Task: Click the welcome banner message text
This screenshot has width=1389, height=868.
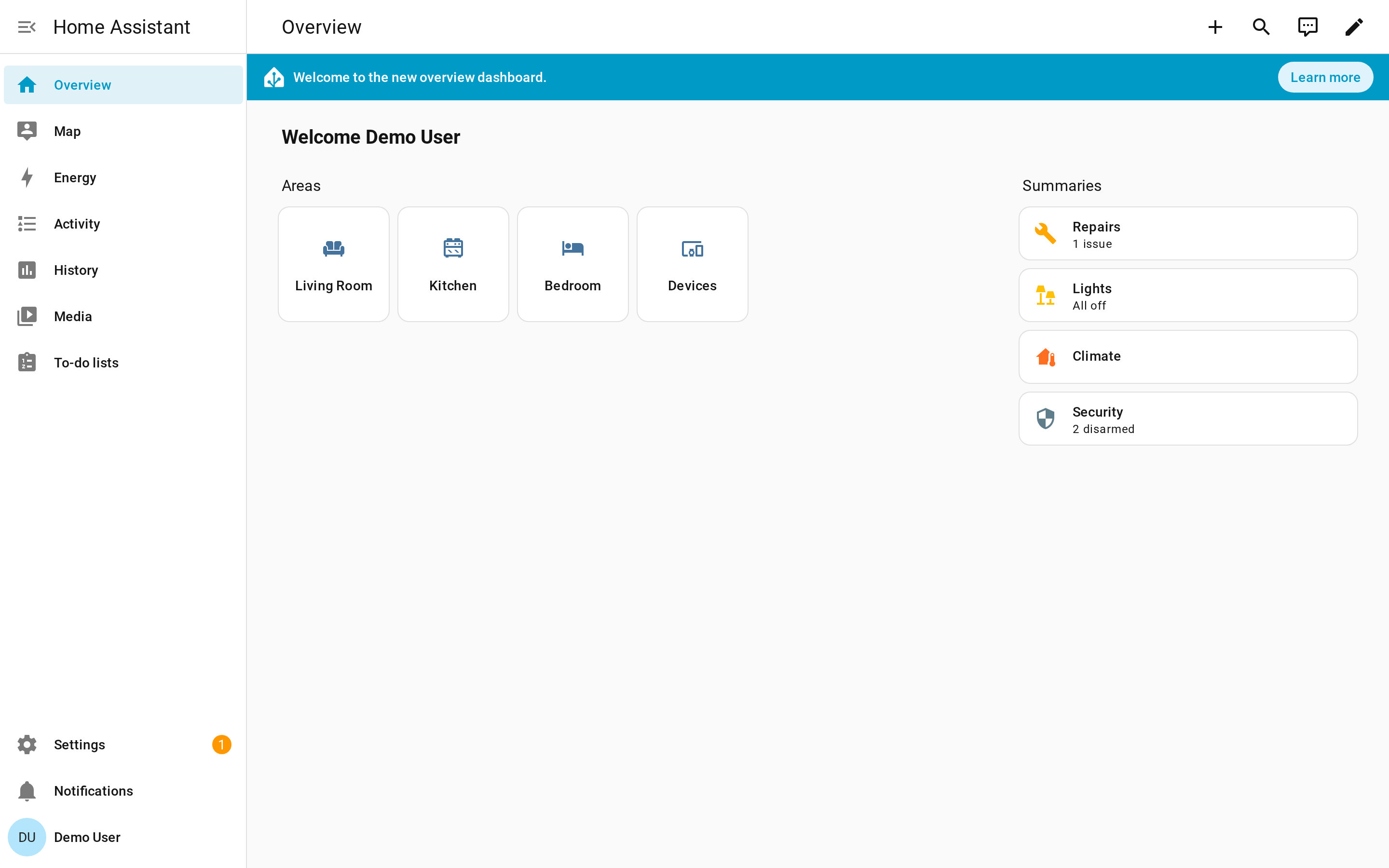Action: 420,77
